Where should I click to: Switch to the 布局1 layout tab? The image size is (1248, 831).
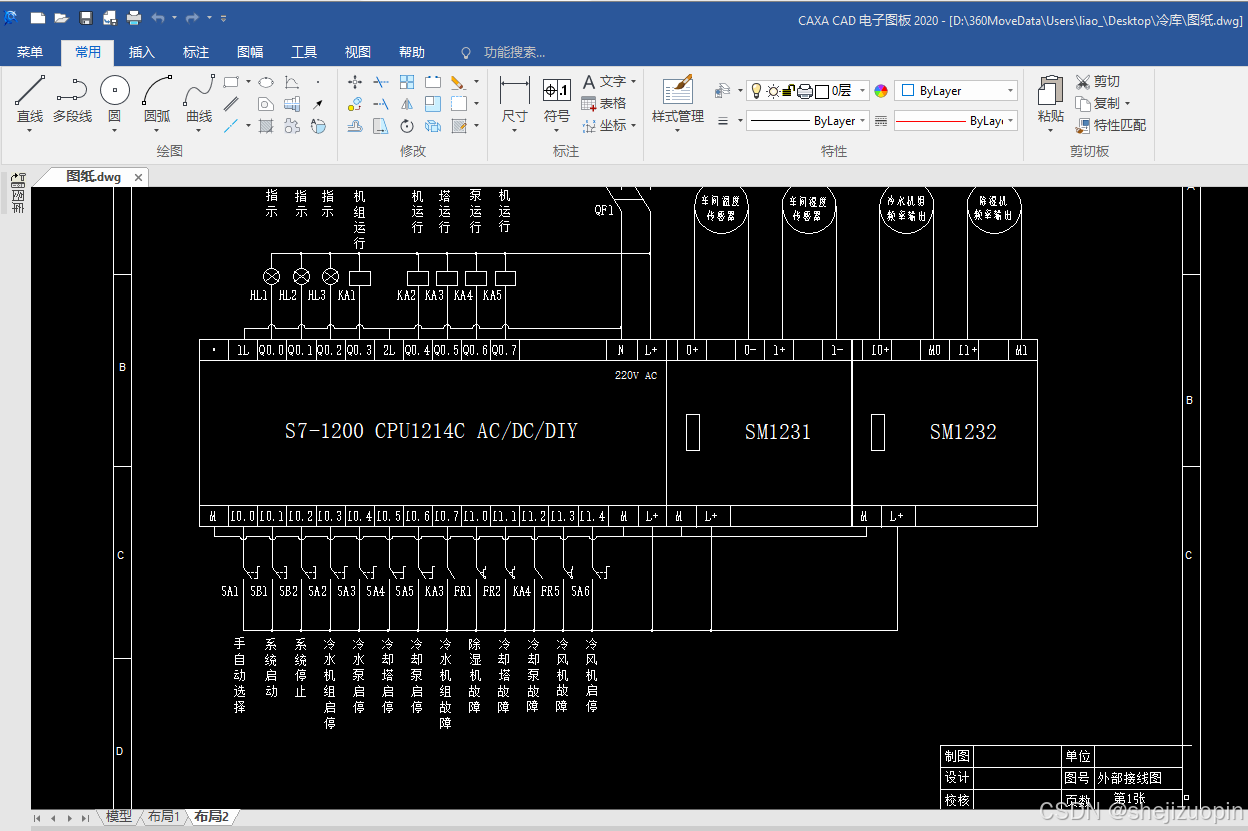tap(164, 817)
